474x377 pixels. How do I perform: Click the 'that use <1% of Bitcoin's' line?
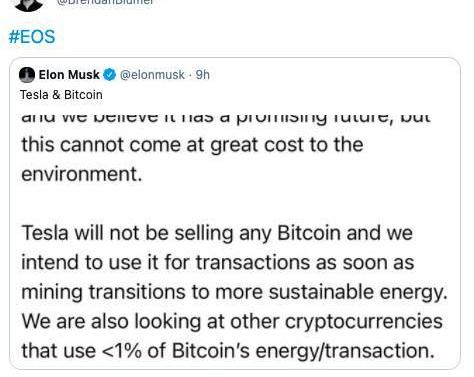click(228, 351)
